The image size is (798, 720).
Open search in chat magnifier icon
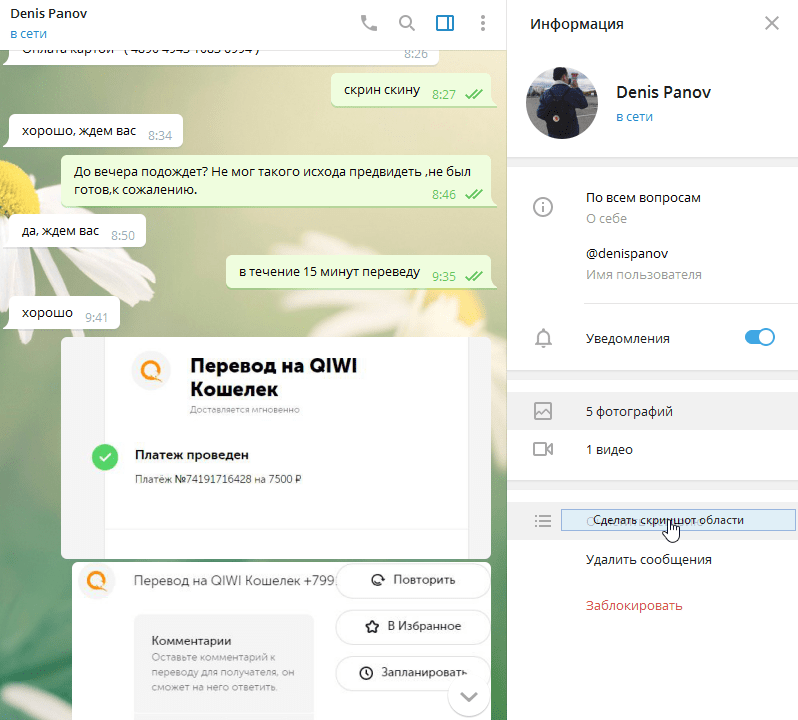407,23
